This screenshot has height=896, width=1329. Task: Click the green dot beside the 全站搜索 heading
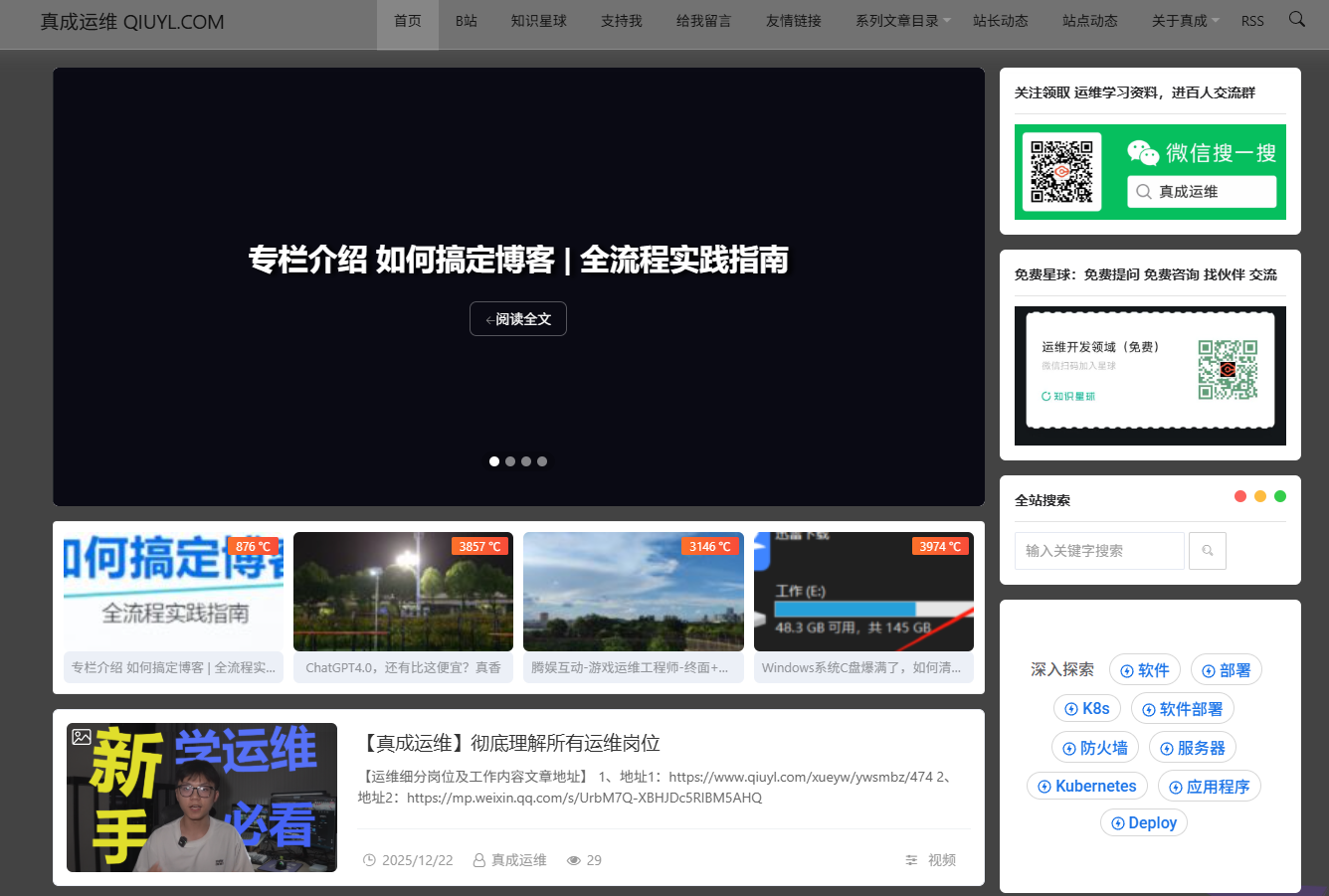(x=1280, y=495)
